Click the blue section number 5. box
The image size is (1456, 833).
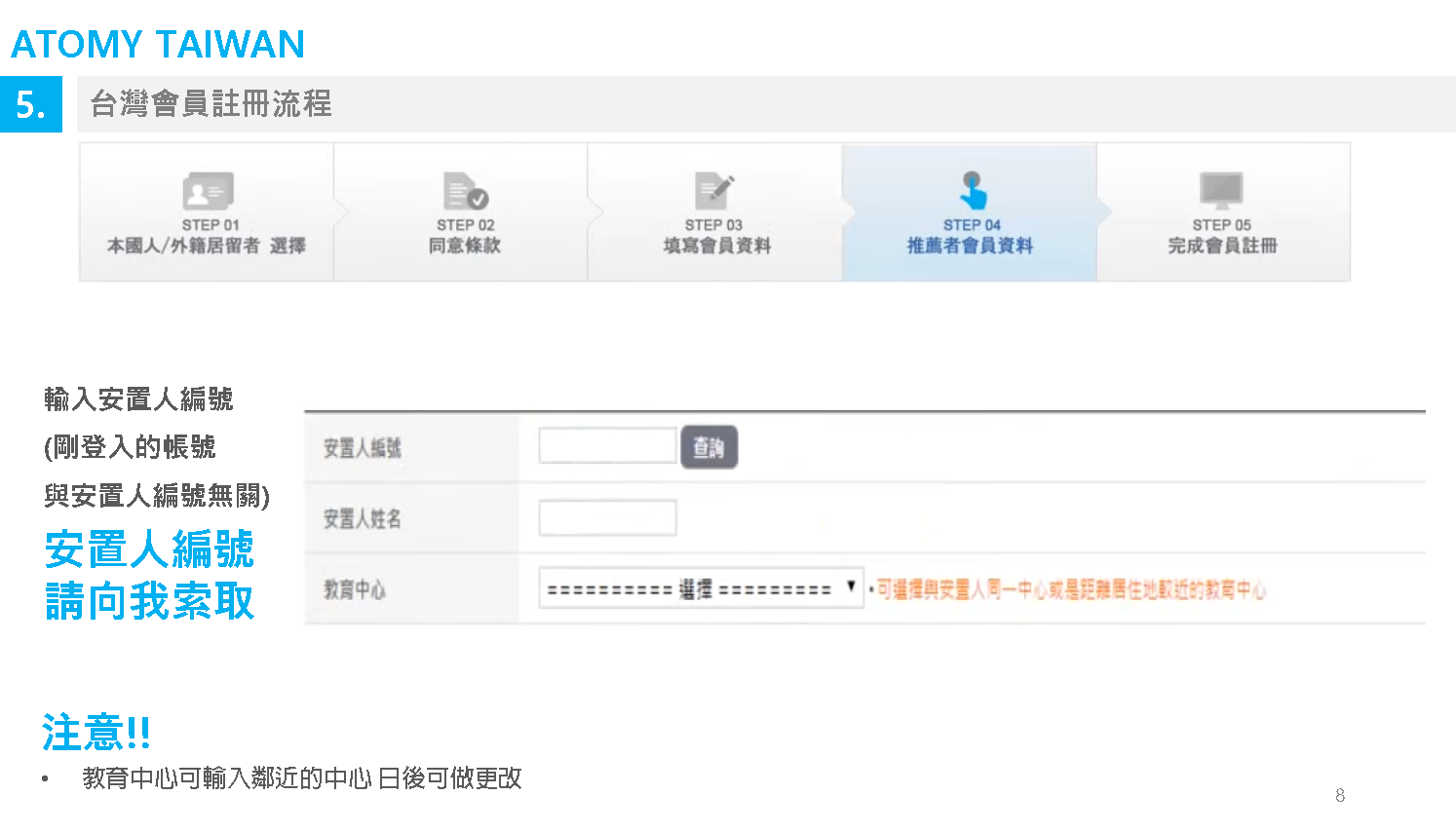pos(31,104)
